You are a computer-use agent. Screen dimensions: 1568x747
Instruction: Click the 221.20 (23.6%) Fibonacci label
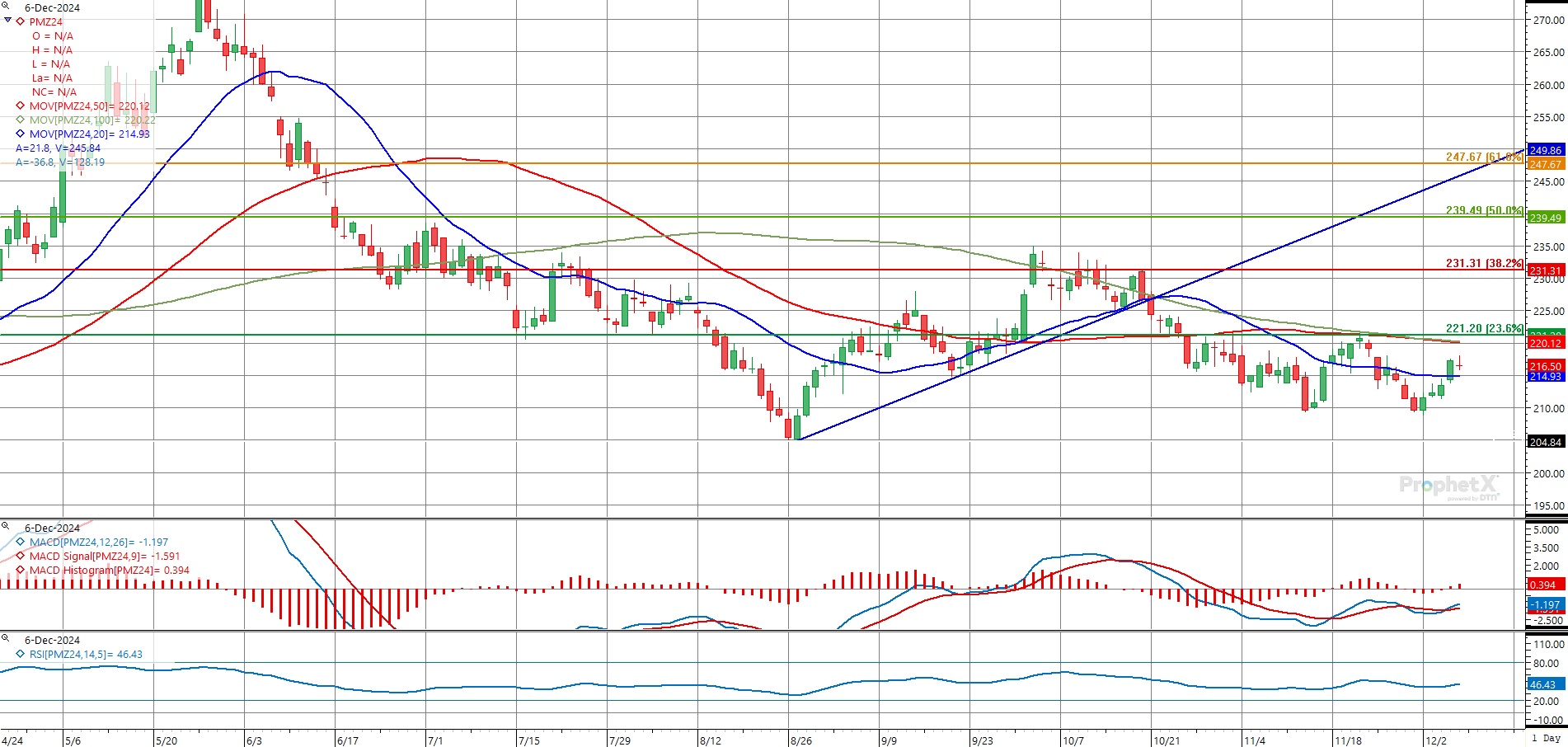coord(1484,328)
